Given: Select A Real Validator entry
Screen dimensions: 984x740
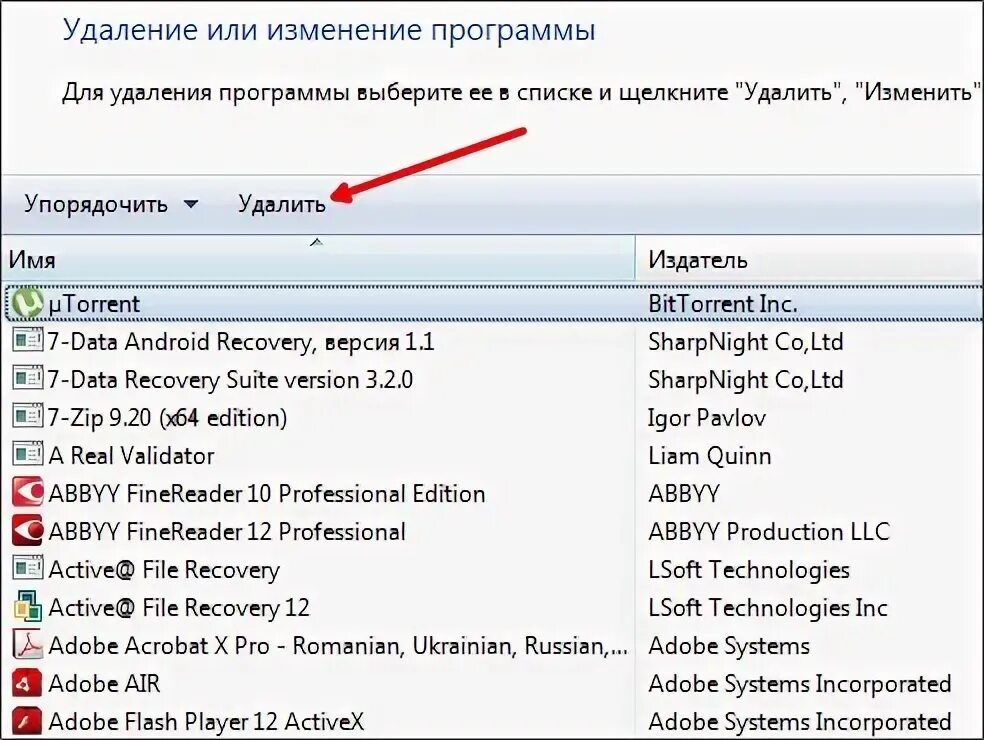Looking at the screenshot, I should [x=131, y=456].
